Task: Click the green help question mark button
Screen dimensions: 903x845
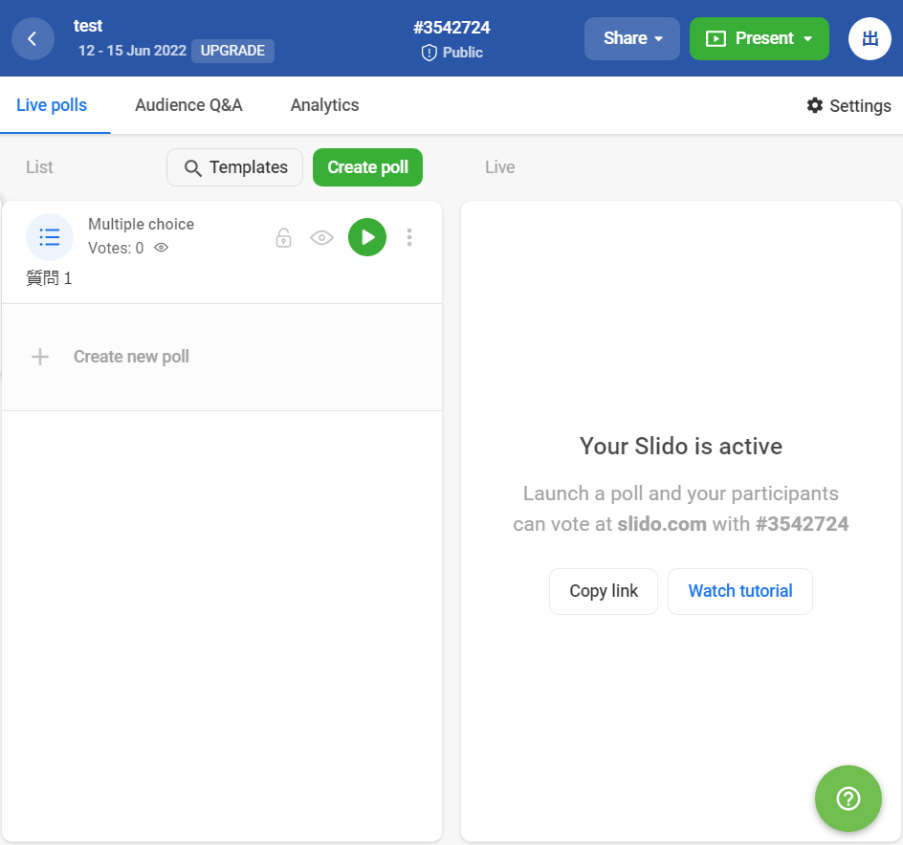Action: coord(848,799)
